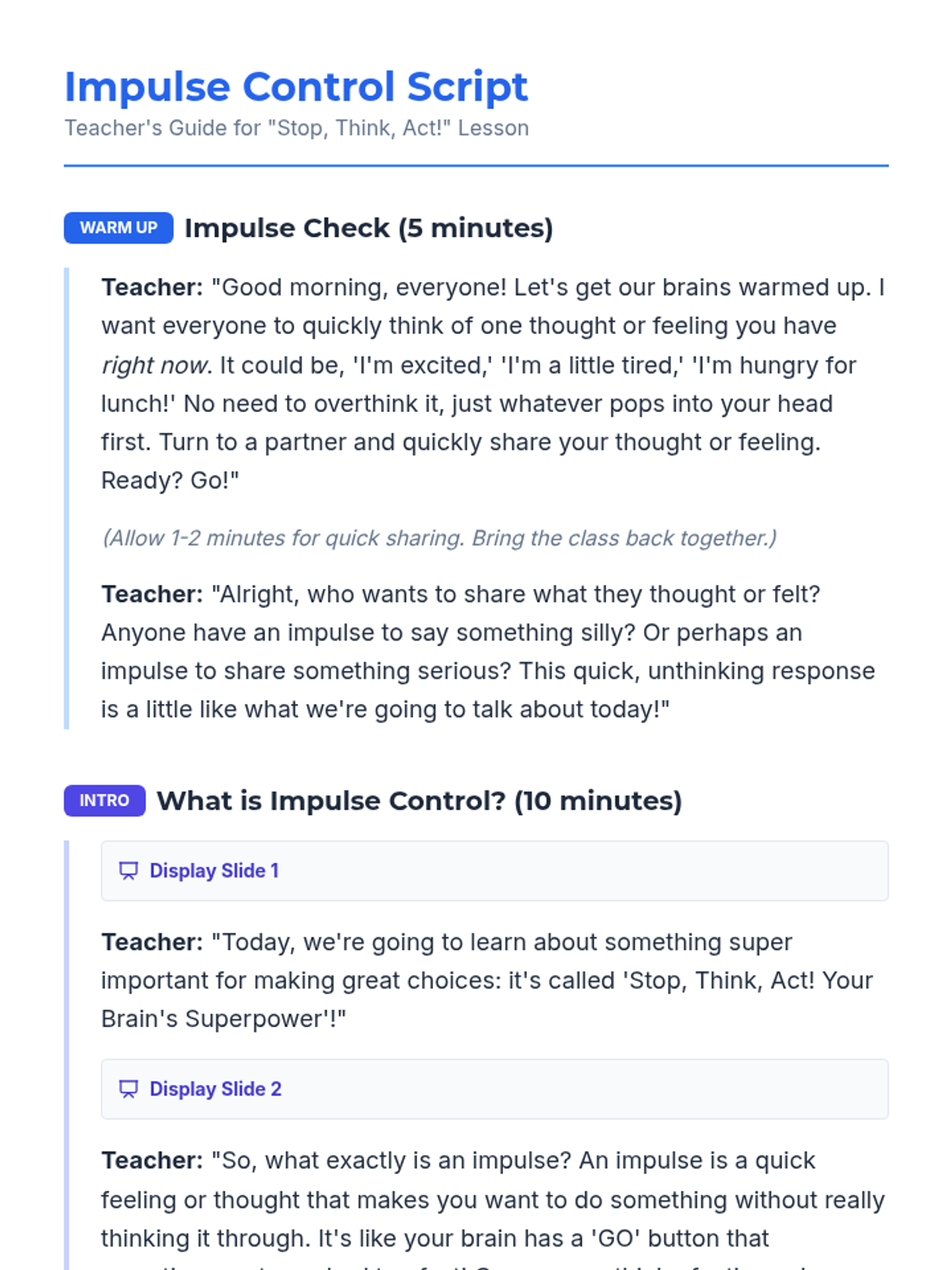952x1270 pixels.
Task: Click the Impulse Check (5 minutes) heading
Action: [x=368, y=228]
